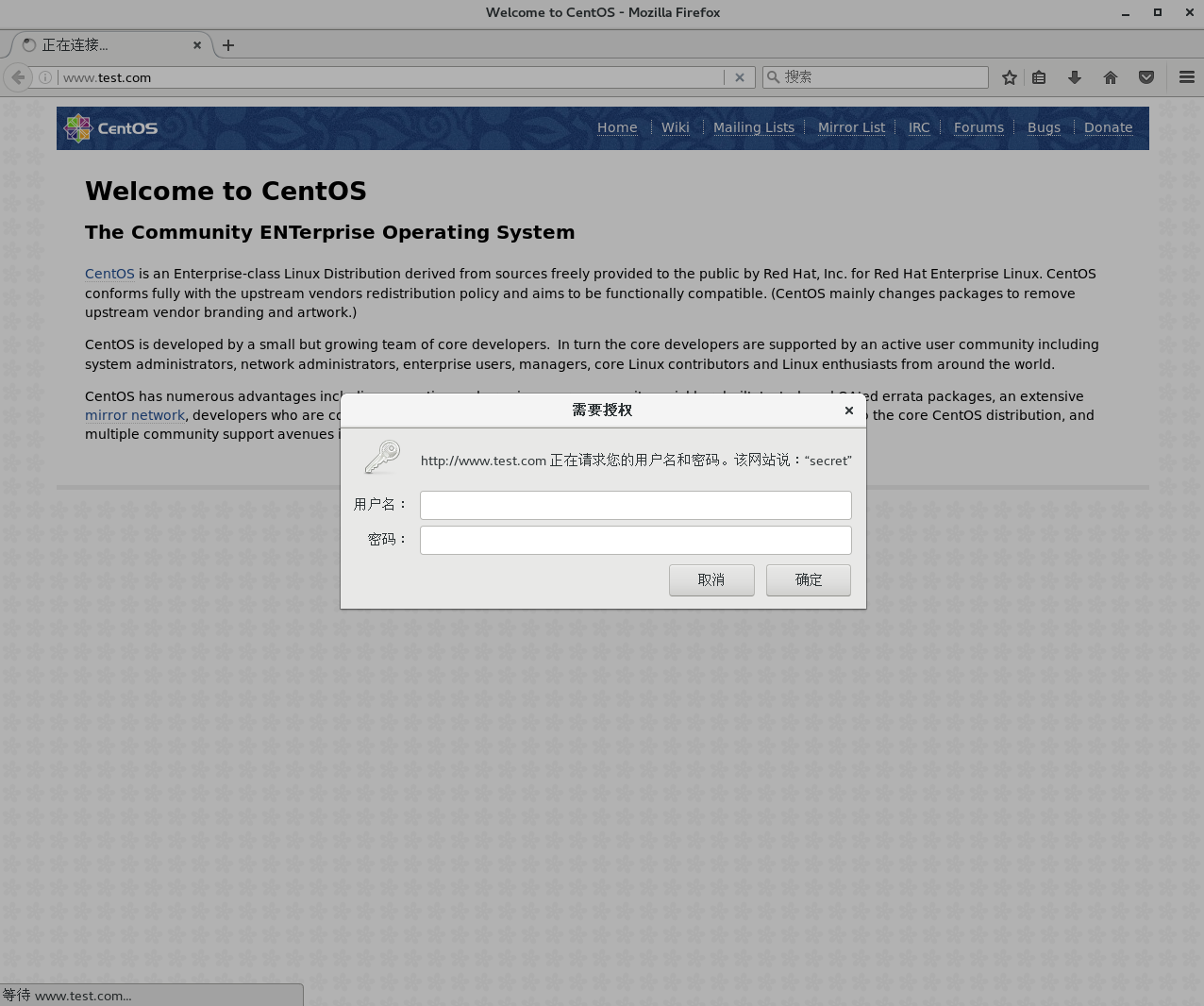Viewport: 1204px width, 1006px height.
Task: Open the Mailing Lists link
Action: coord(754,127)
